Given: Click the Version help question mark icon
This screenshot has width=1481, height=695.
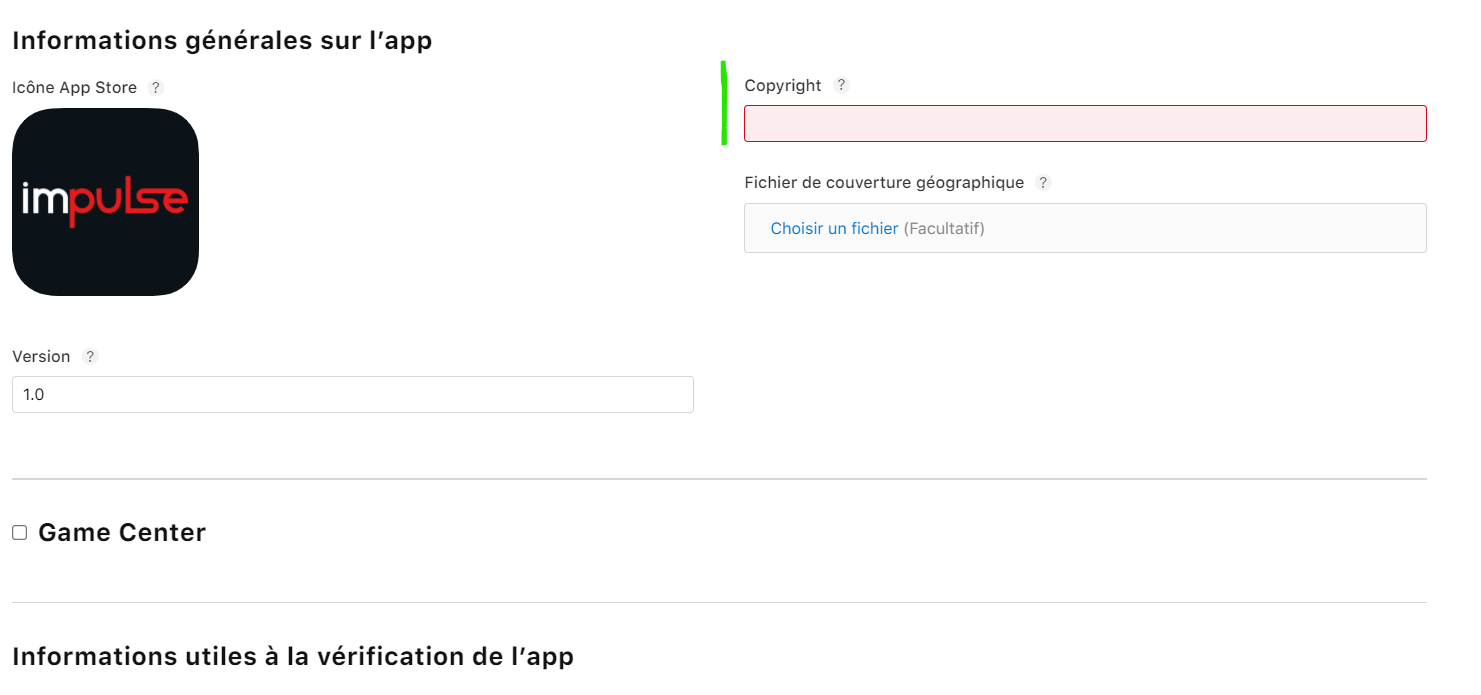Looking at the screenshot, I should [90, 356].
